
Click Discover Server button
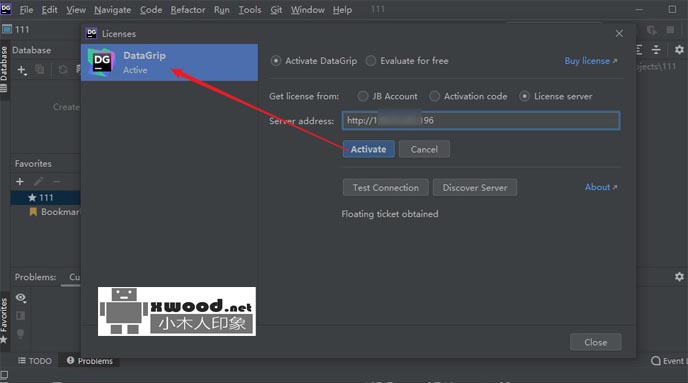475,187
